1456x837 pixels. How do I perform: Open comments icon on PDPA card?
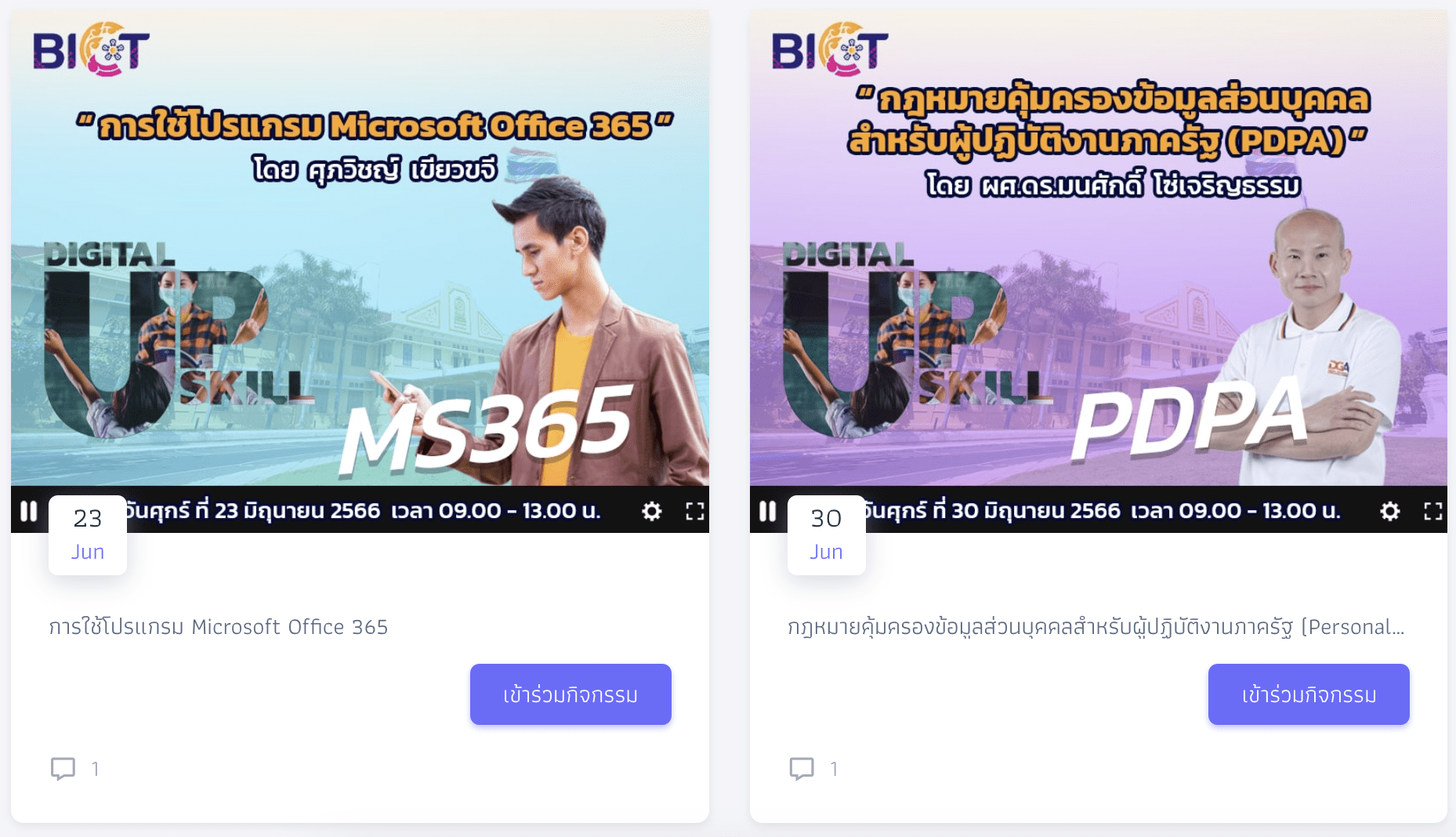pyautogui.click(x=802, y=769)
